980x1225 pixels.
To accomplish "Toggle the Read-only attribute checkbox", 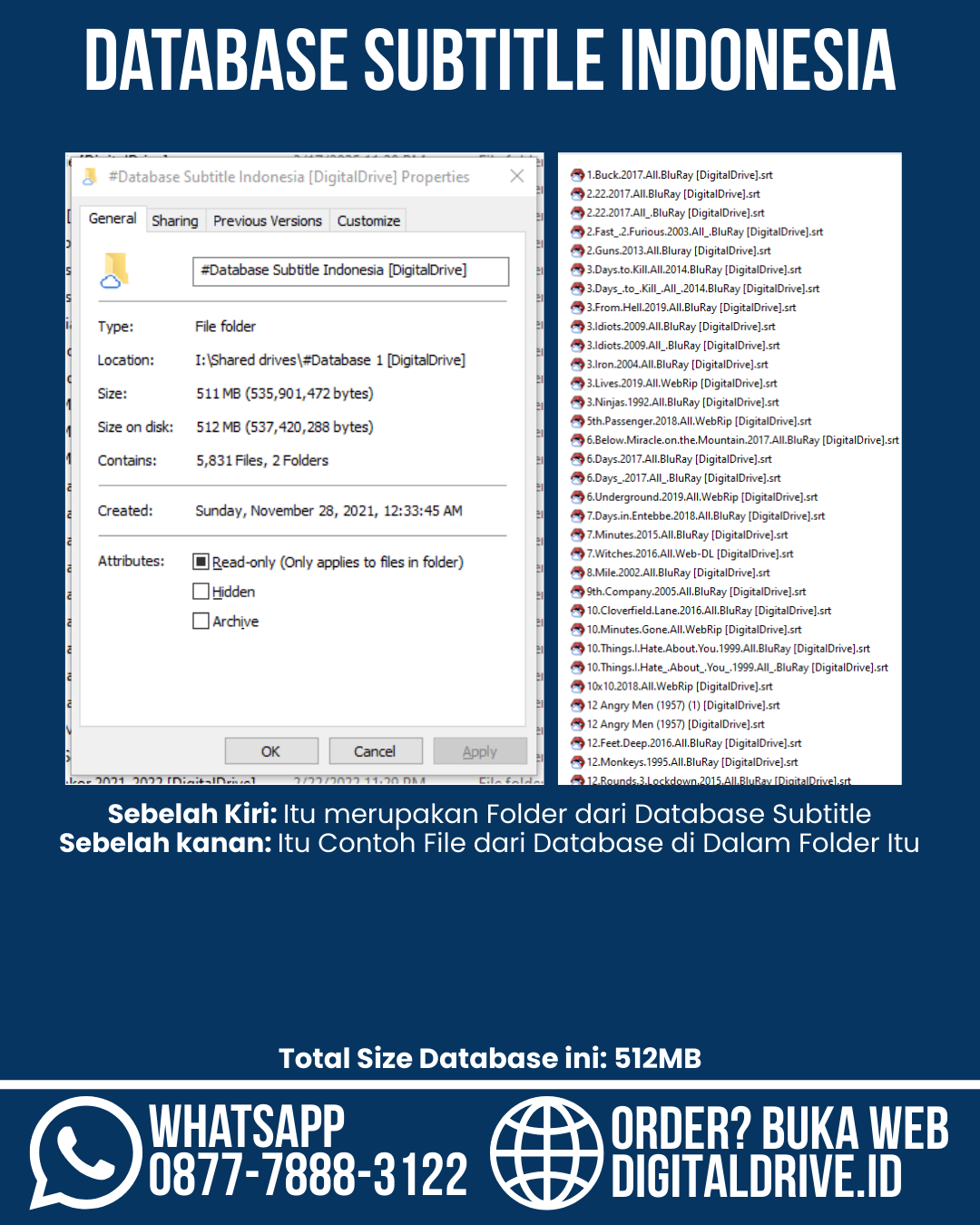I will coord(201,562).
